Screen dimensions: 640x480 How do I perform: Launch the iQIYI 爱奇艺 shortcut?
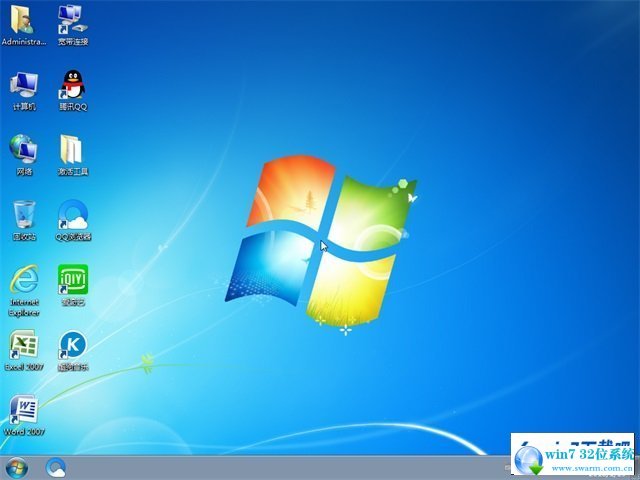pyautogui.click(x=73, y=285)
